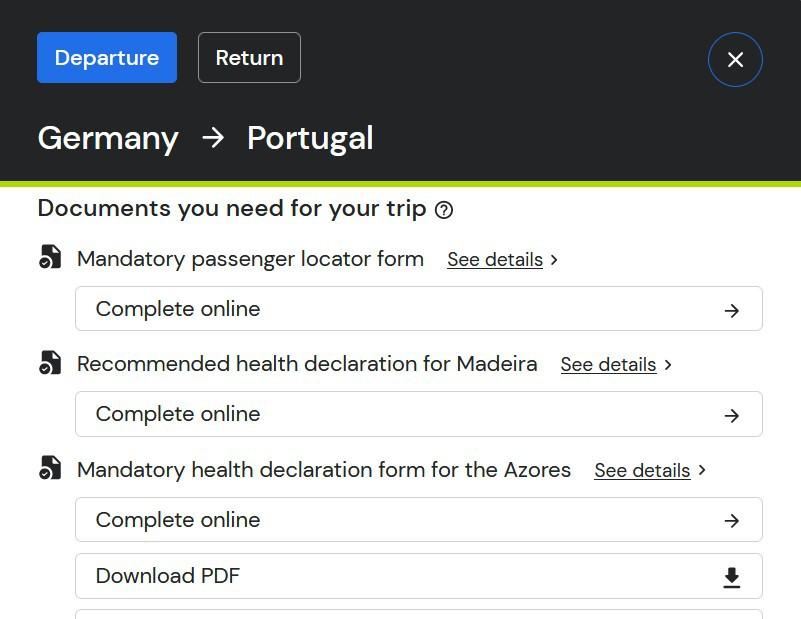Click the download icon on Download PDF
Screen dimensions: 801x619
point(732,578)
